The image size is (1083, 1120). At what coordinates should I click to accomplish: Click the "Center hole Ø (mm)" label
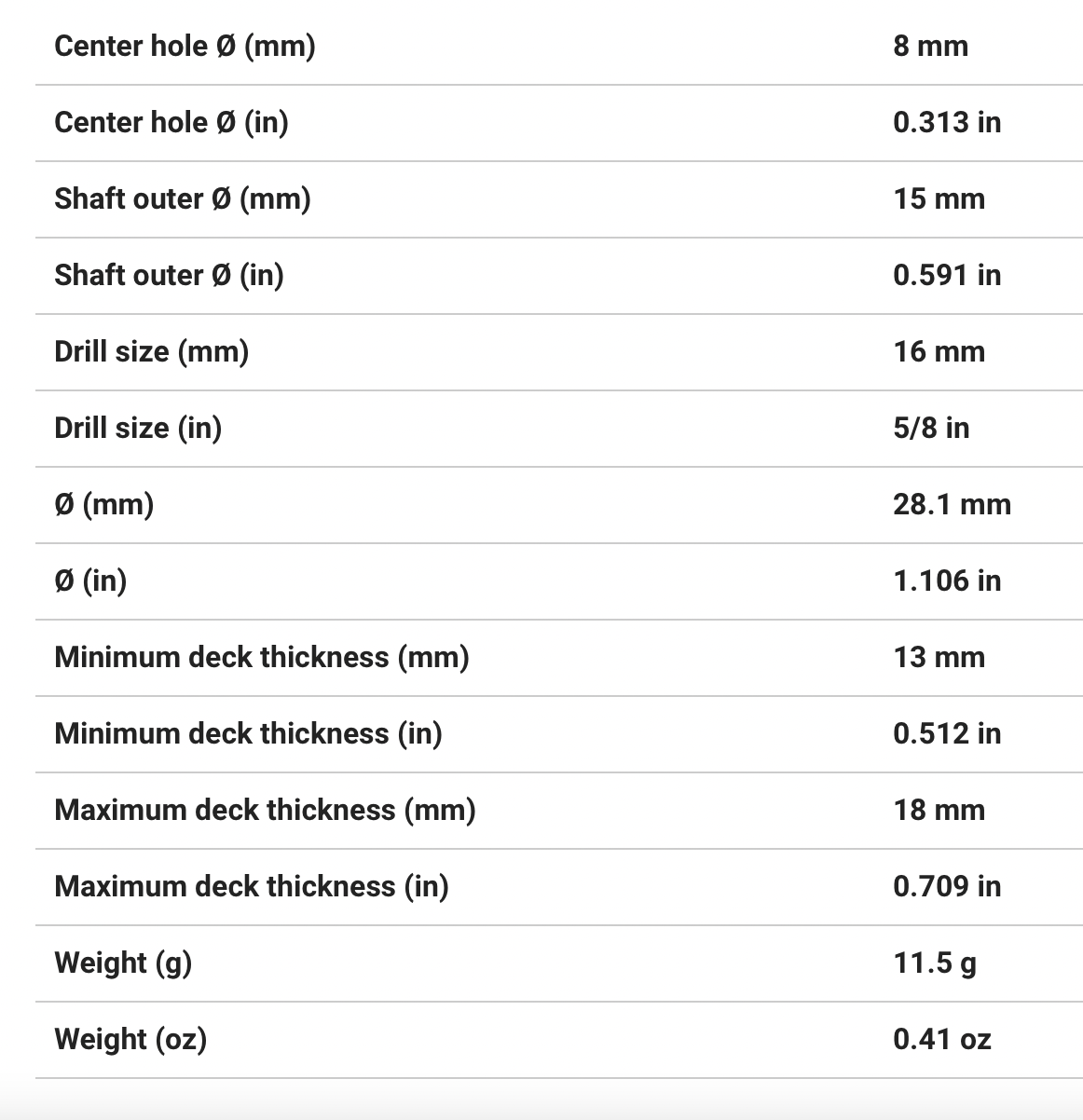click(185, 46)
